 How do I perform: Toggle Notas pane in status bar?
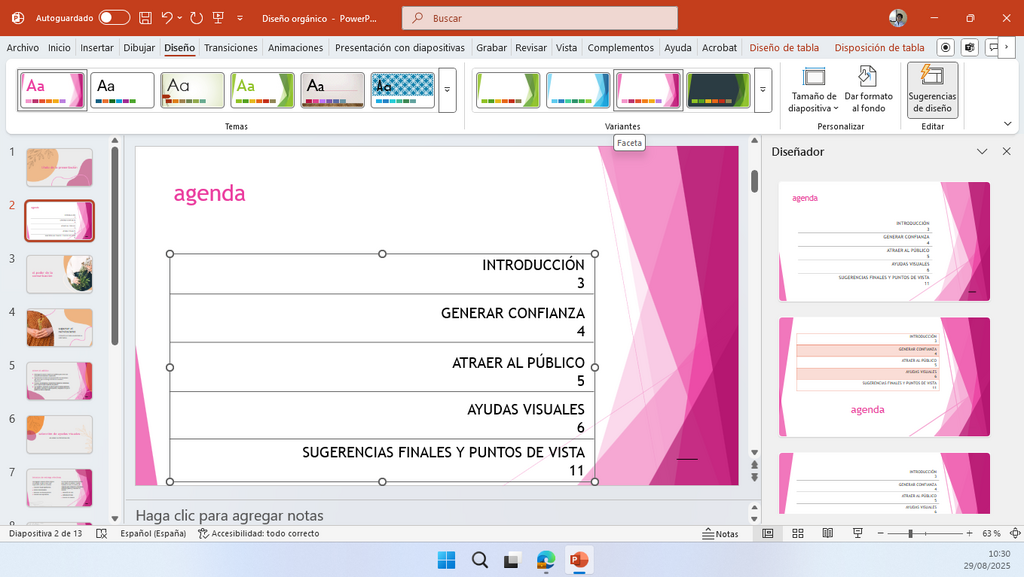pyautogui.click(x=720, y=534)
